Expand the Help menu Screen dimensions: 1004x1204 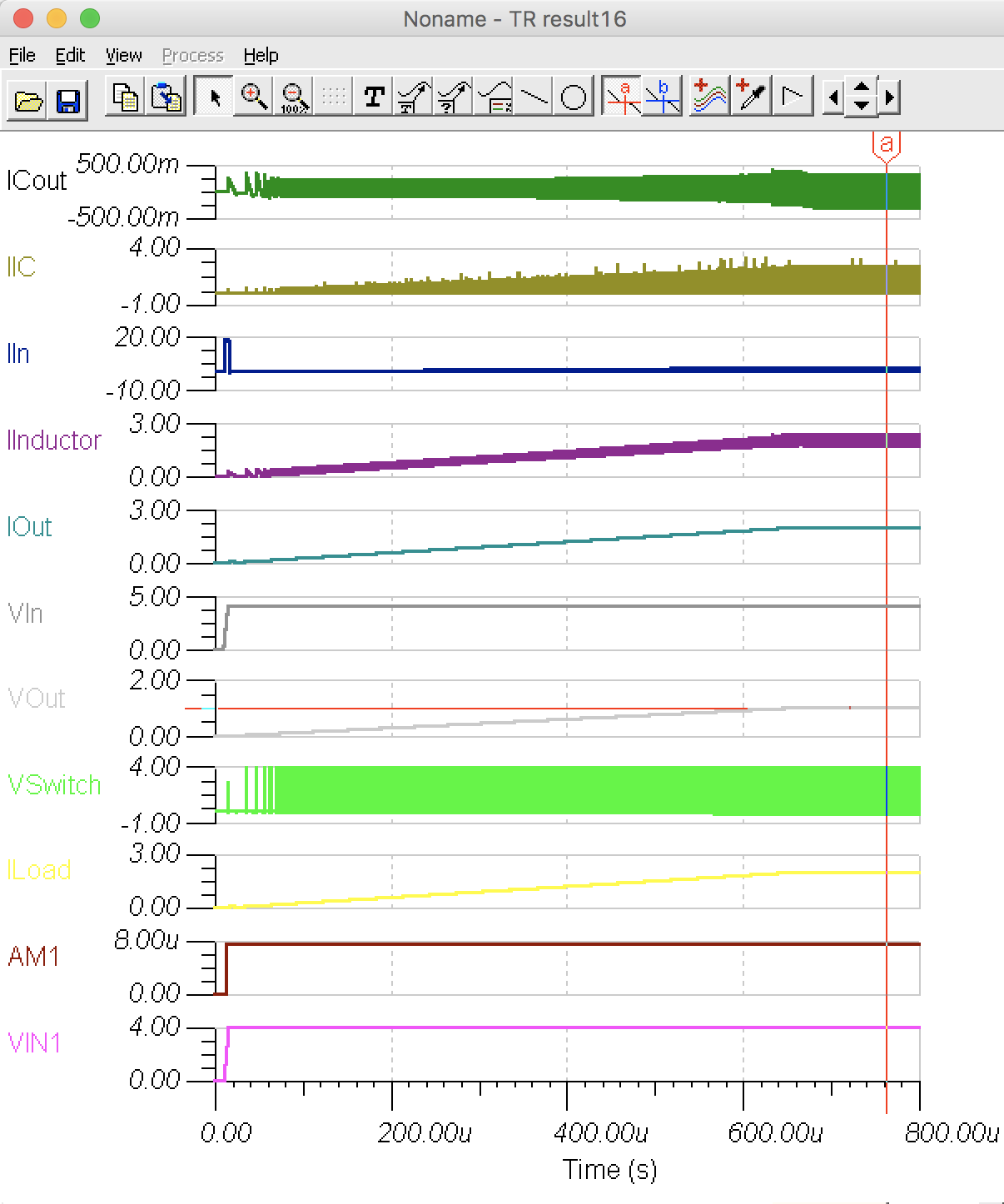pyautogui.click(x=261, y=55)
